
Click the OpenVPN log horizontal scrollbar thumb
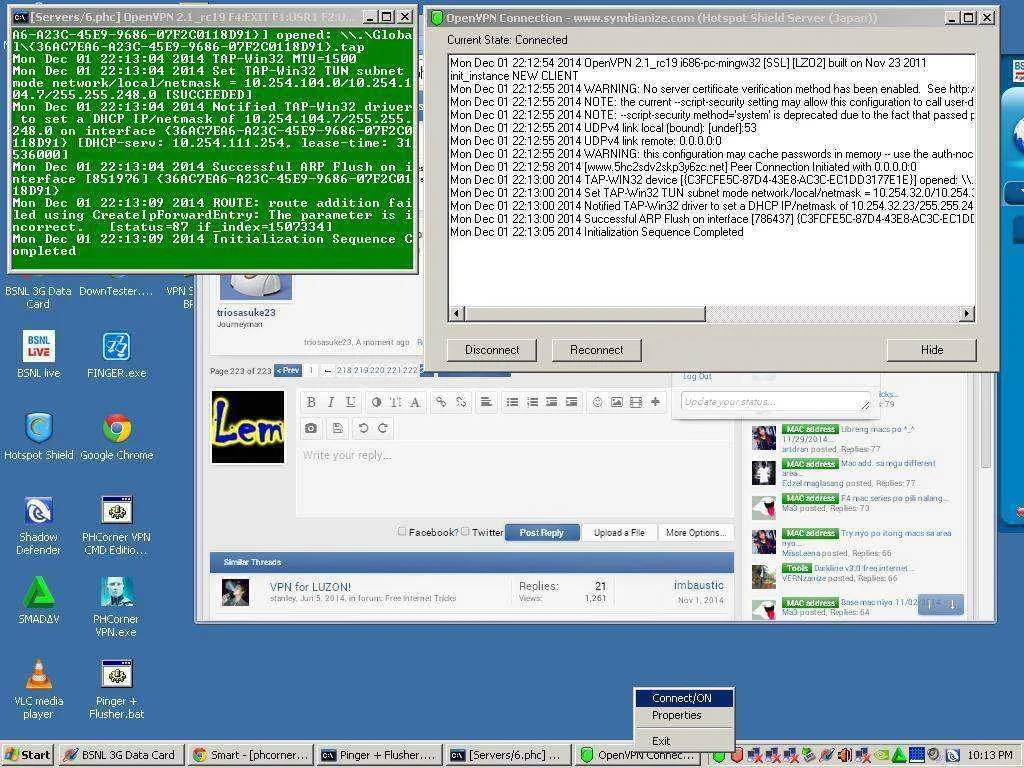[585, 314]
